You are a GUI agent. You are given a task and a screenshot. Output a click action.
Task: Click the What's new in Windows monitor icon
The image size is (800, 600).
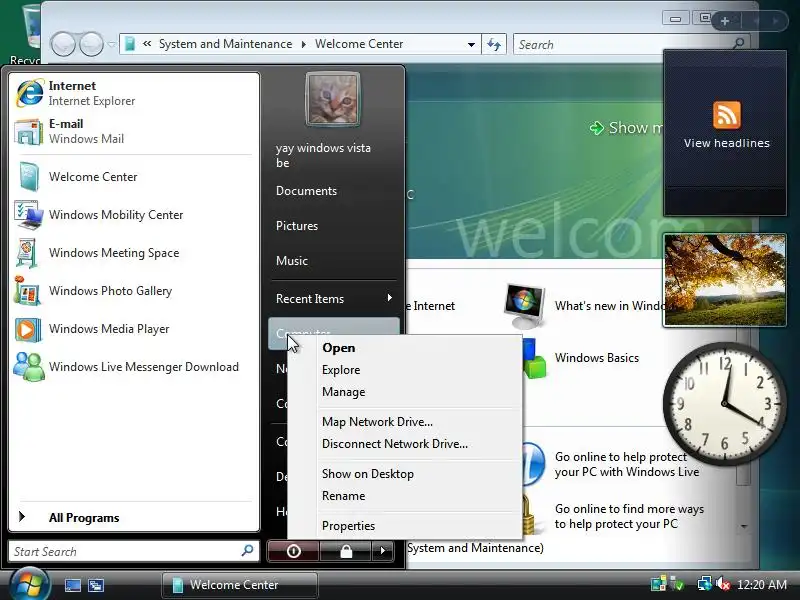524,305
